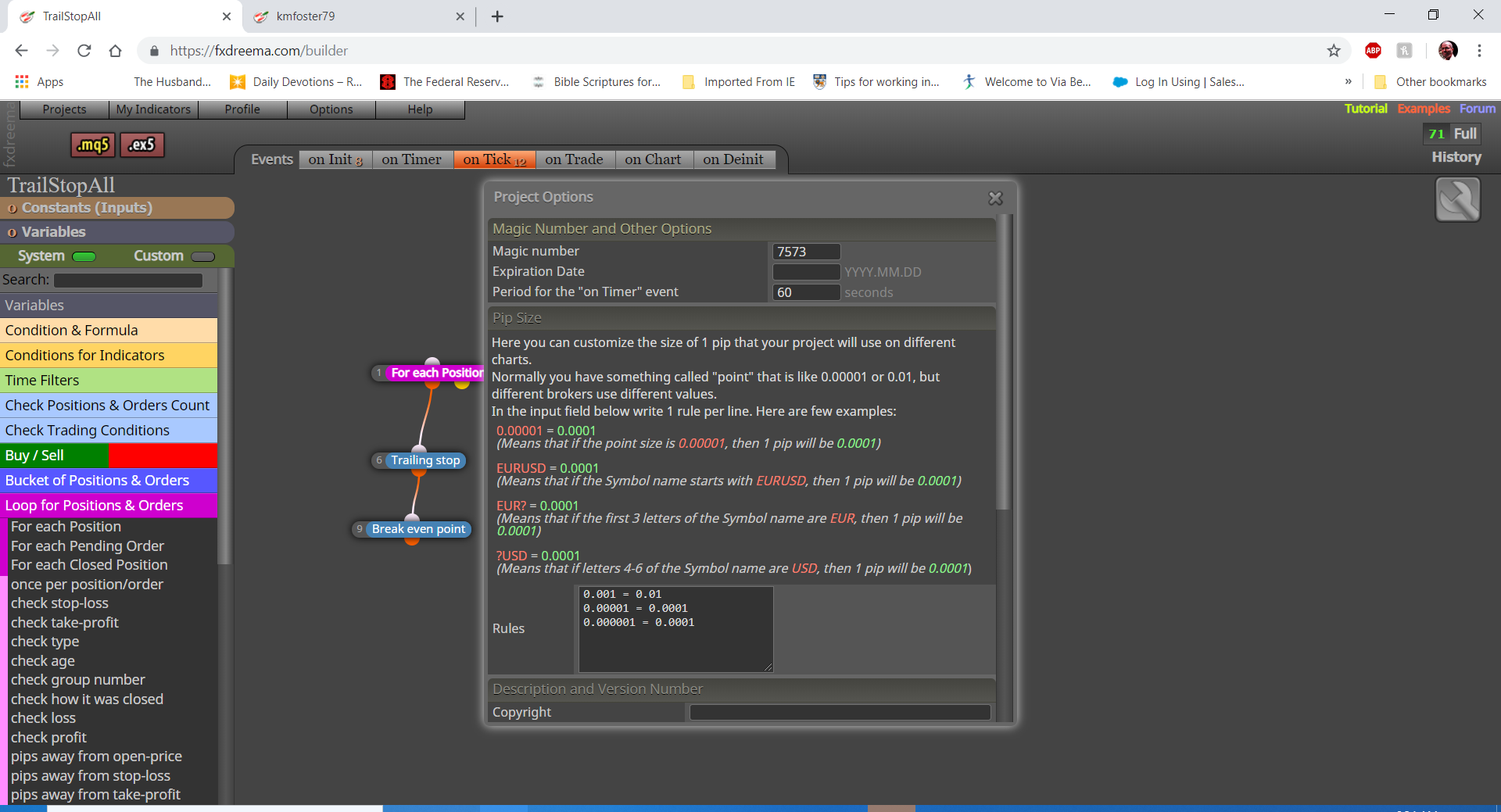Viewport: 1501px width, 812px height.
Task: Open the Projects menu
Action: coord(64,109)
